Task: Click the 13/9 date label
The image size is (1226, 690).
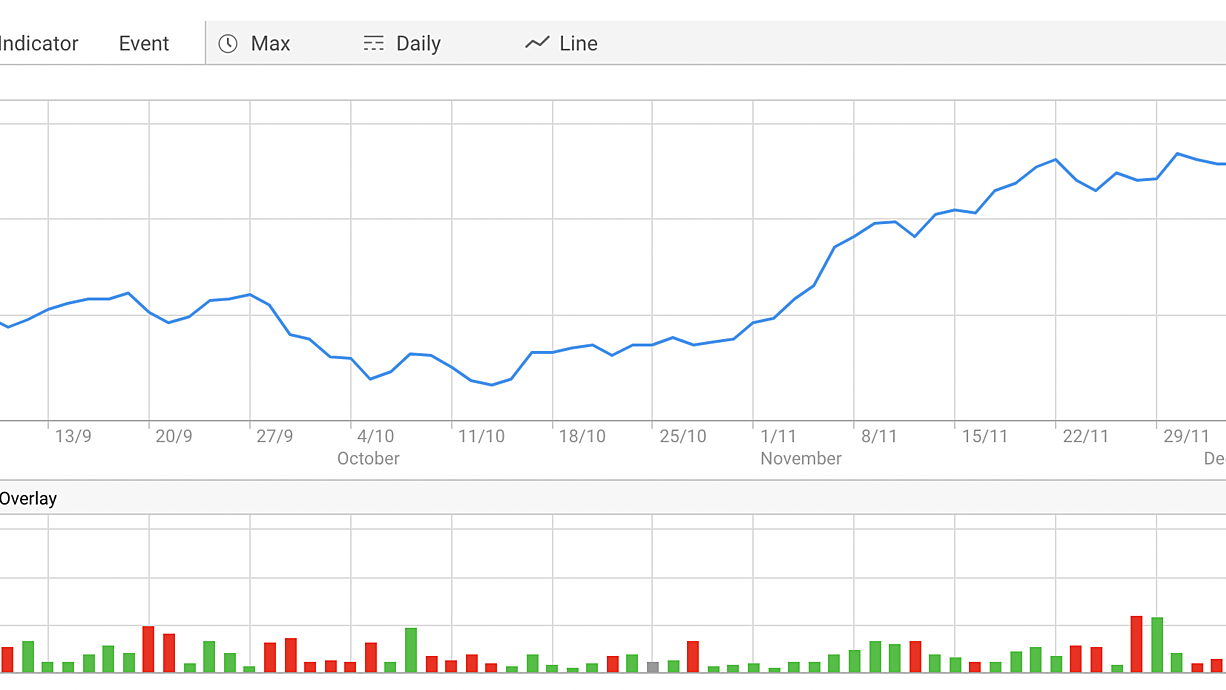Action: pyautogui.click(x=73, y=436)
